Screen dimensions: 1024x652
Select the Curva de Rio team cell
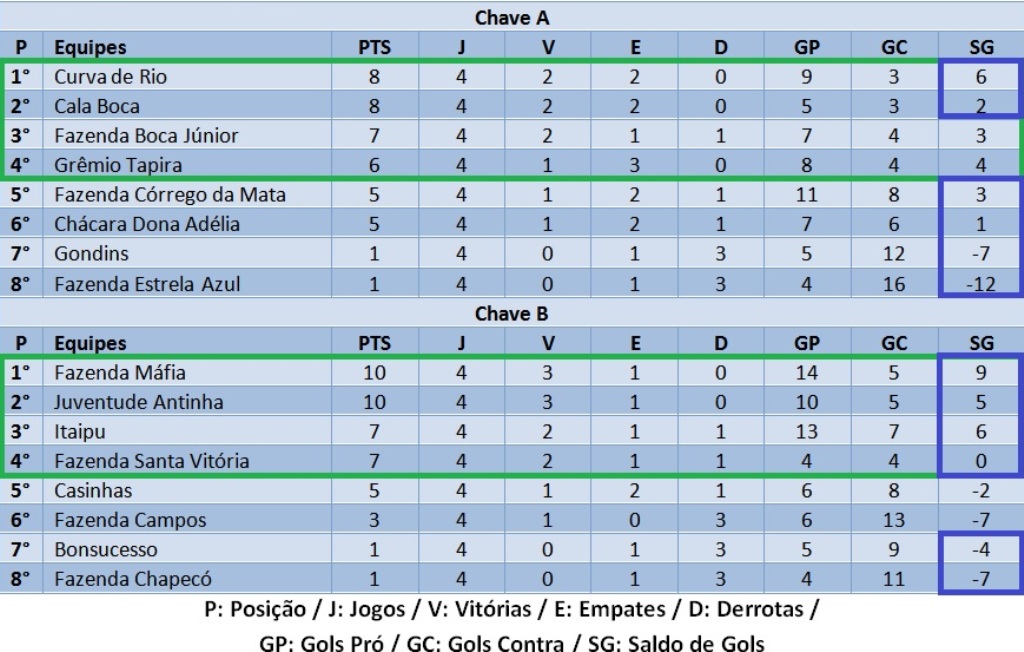click(110, 77)
